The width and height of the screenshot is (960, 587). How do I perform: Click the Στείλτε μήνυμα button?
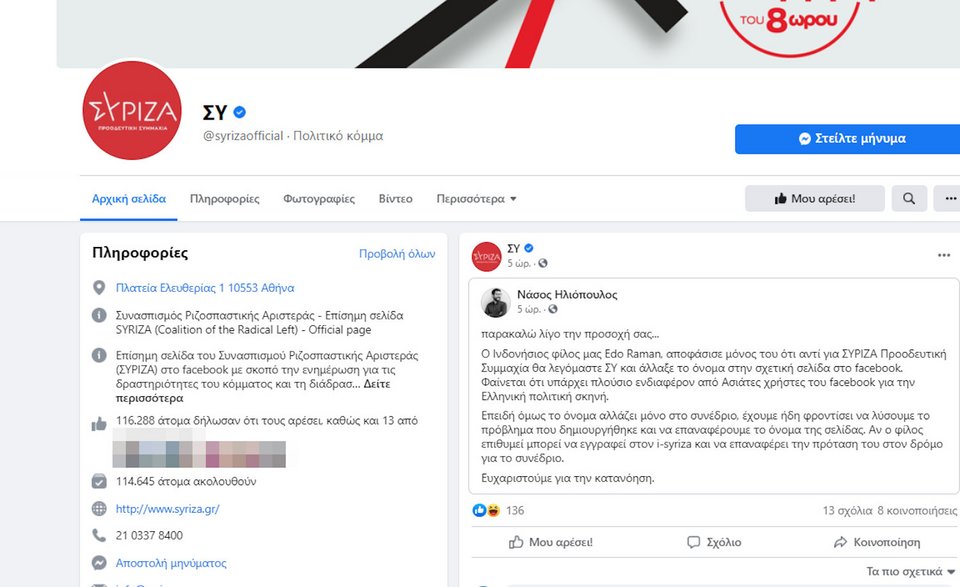[x=848, y=139]
